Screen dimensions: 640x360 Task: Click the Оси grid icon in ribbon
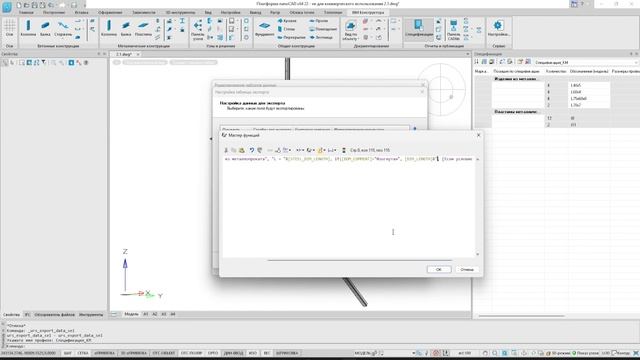(9, 28)
